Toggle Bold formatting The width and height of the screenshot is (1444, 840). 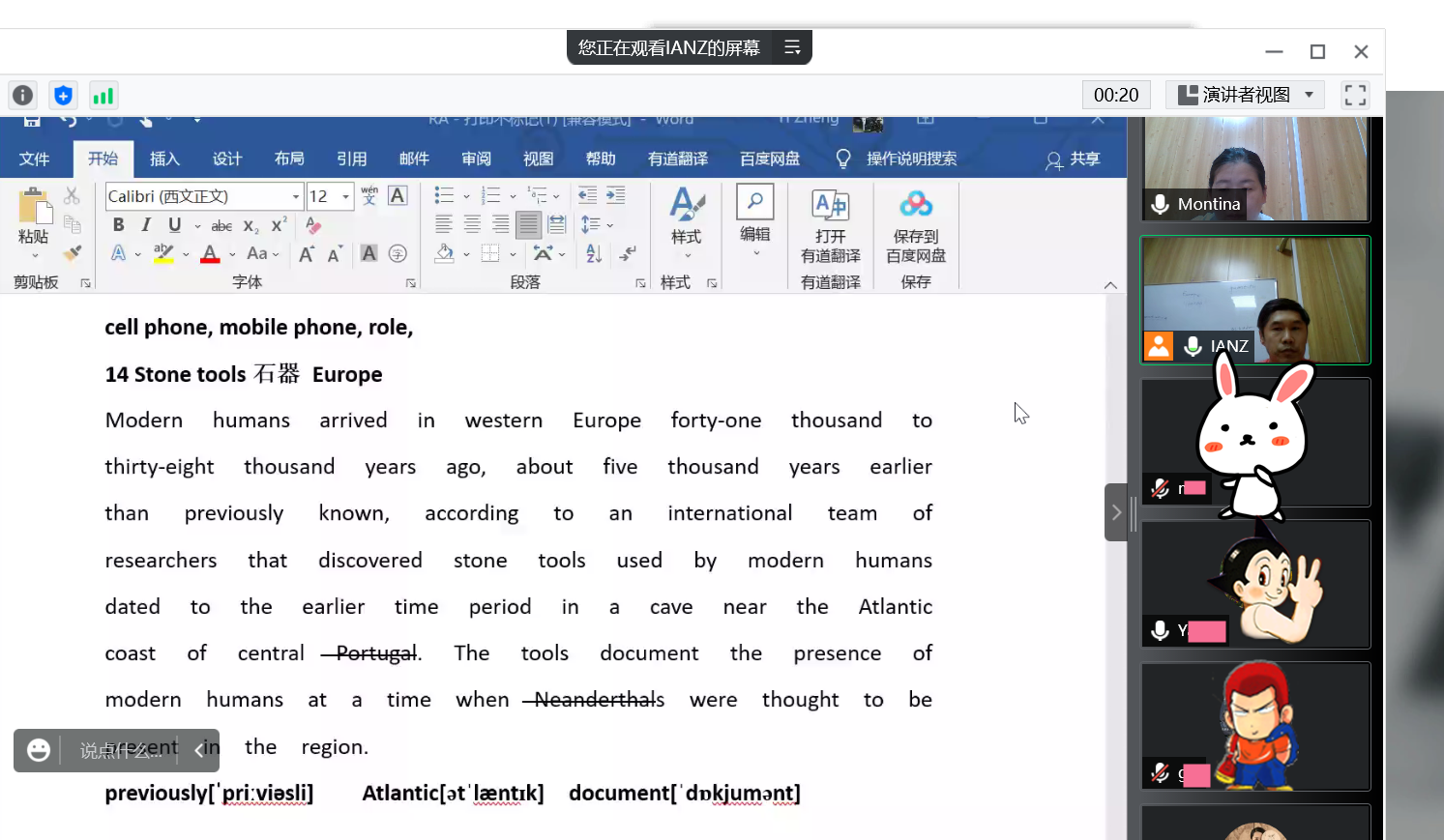tap(118, 224)
